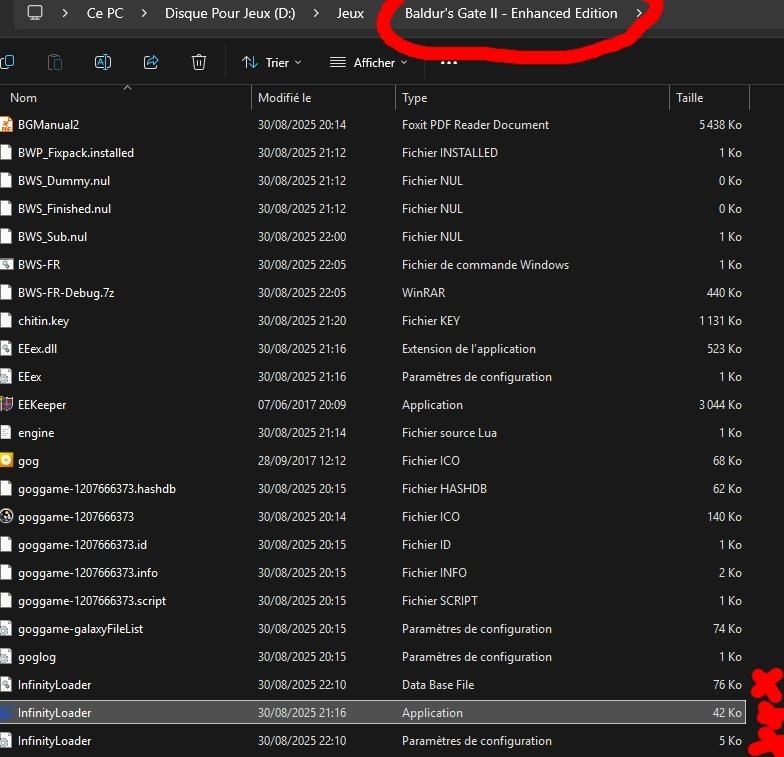
Task: Select the EEex.dll file icon
Action: (6, 348)
